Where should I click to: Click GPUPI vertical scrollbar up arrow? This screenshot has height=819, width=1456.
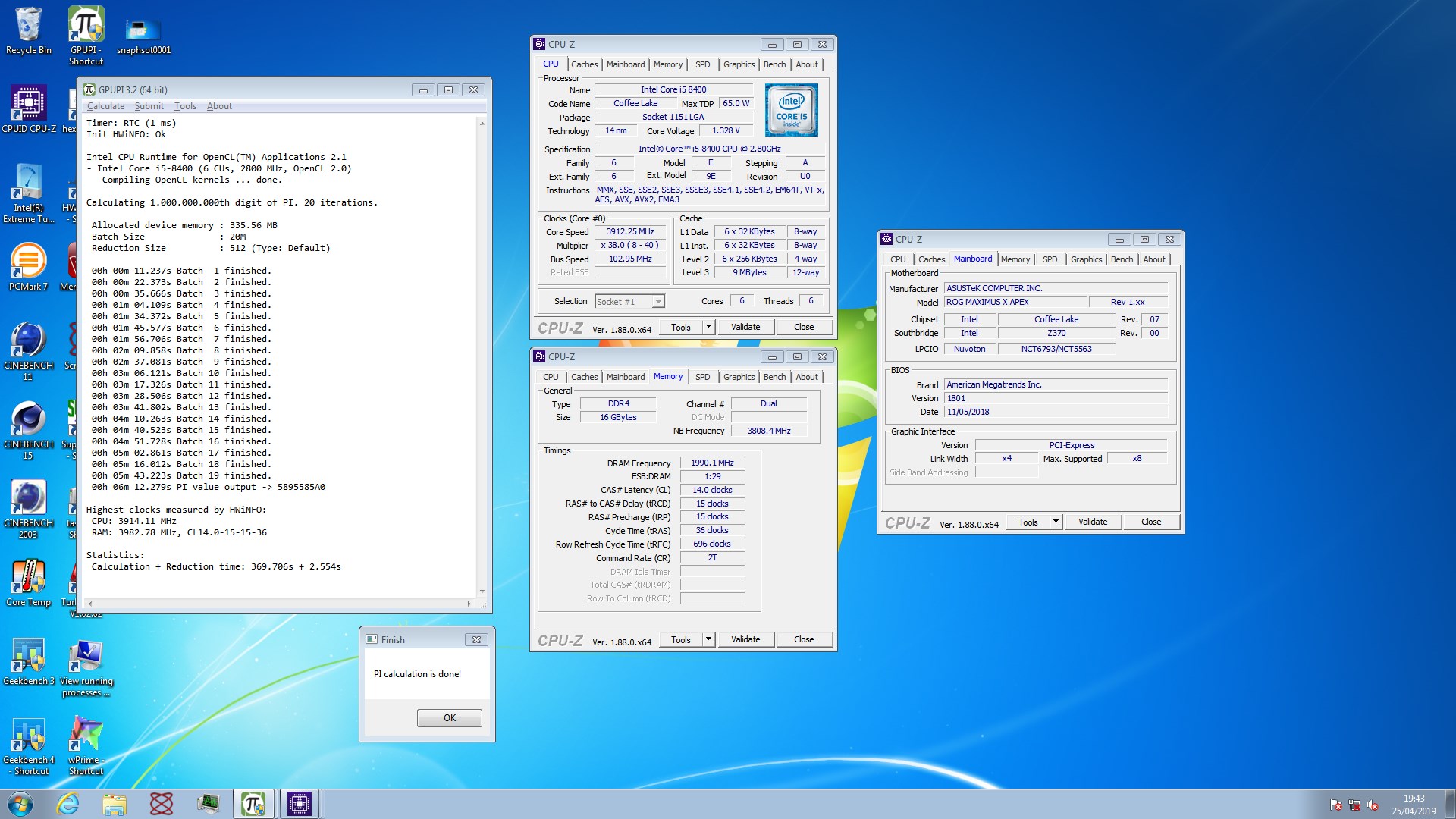[x=482, y=123]
